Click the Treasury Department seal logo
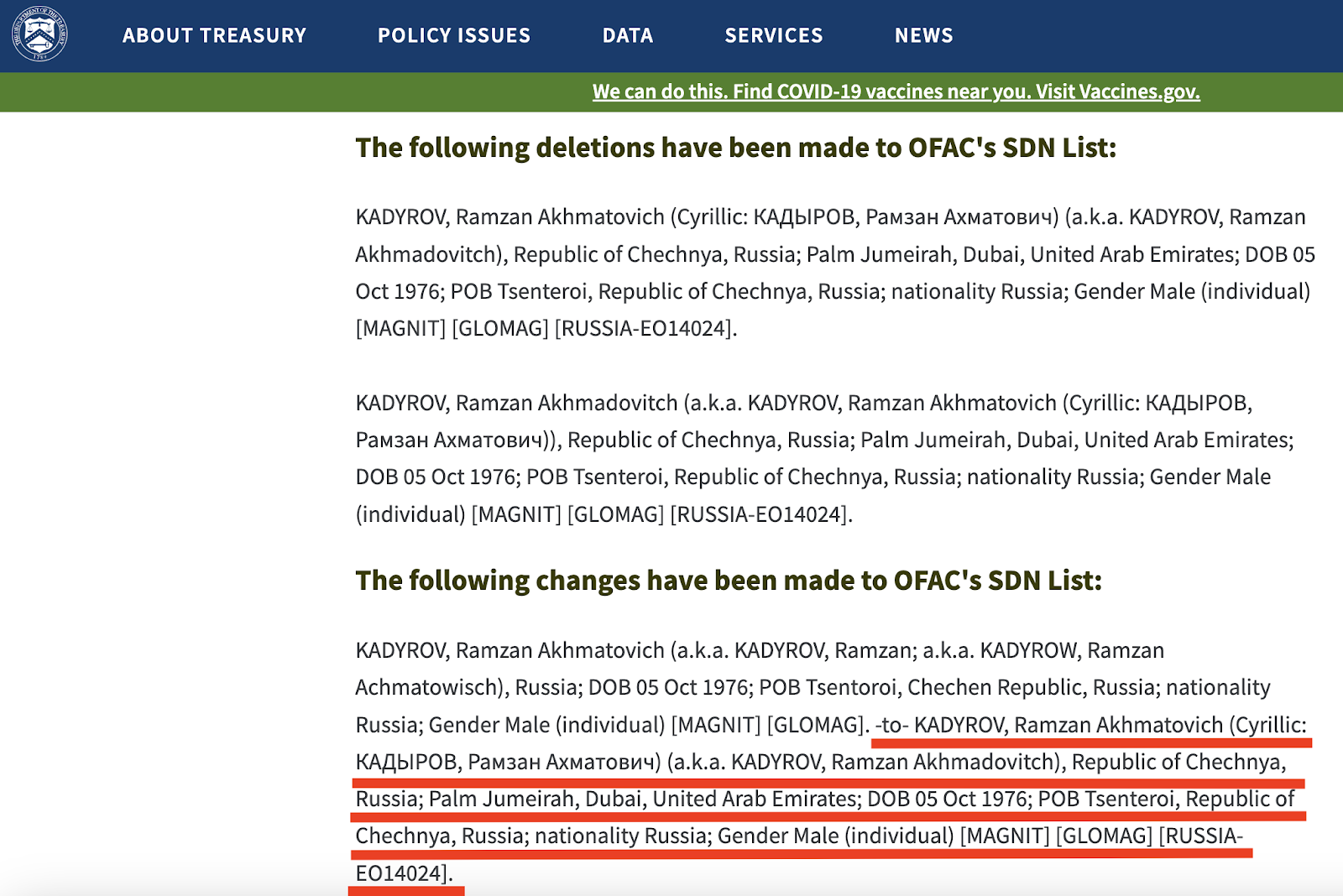Viewport: 1343px width, 896px height. tap(39, 35)
